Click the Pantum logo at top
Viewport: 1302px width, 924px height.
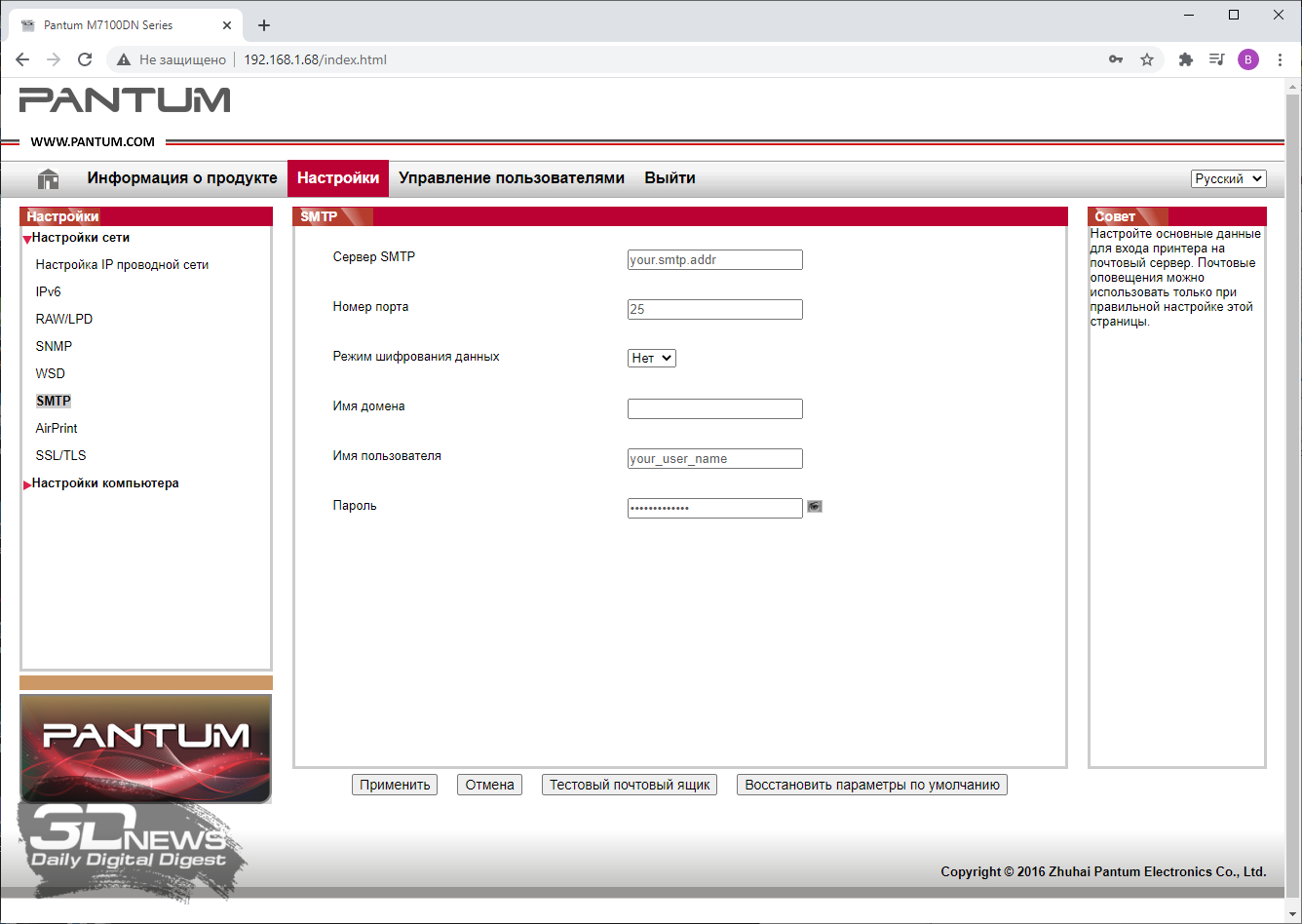pos(125,99)
